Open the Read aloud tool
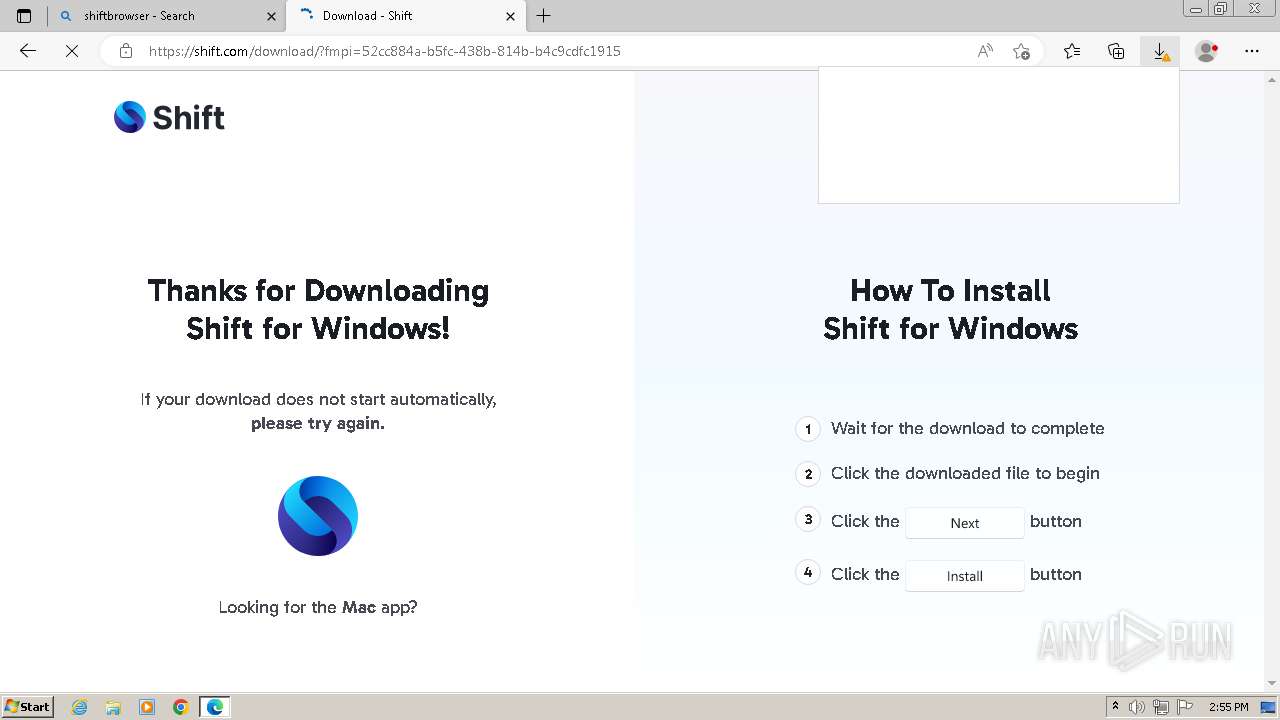The width and height of the screenshot is (1280, 720). pos(985,51)
